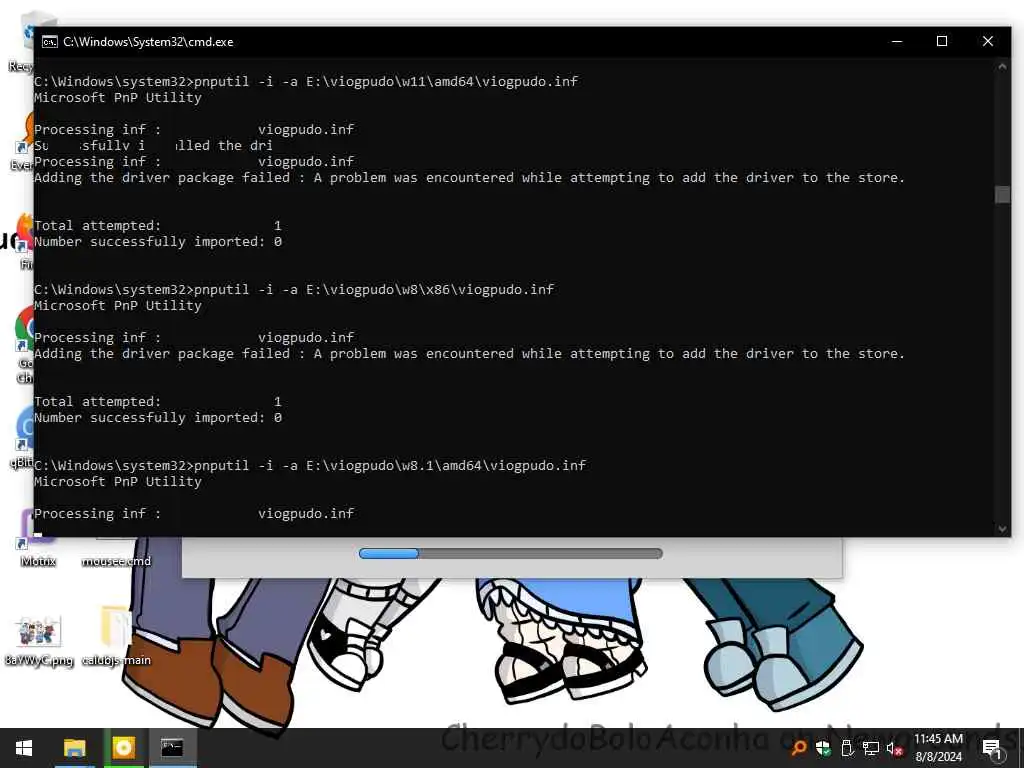Screen dimensions: 1024x768
Task: Minimize the cmd.exe window
Action: pos(897,41)
